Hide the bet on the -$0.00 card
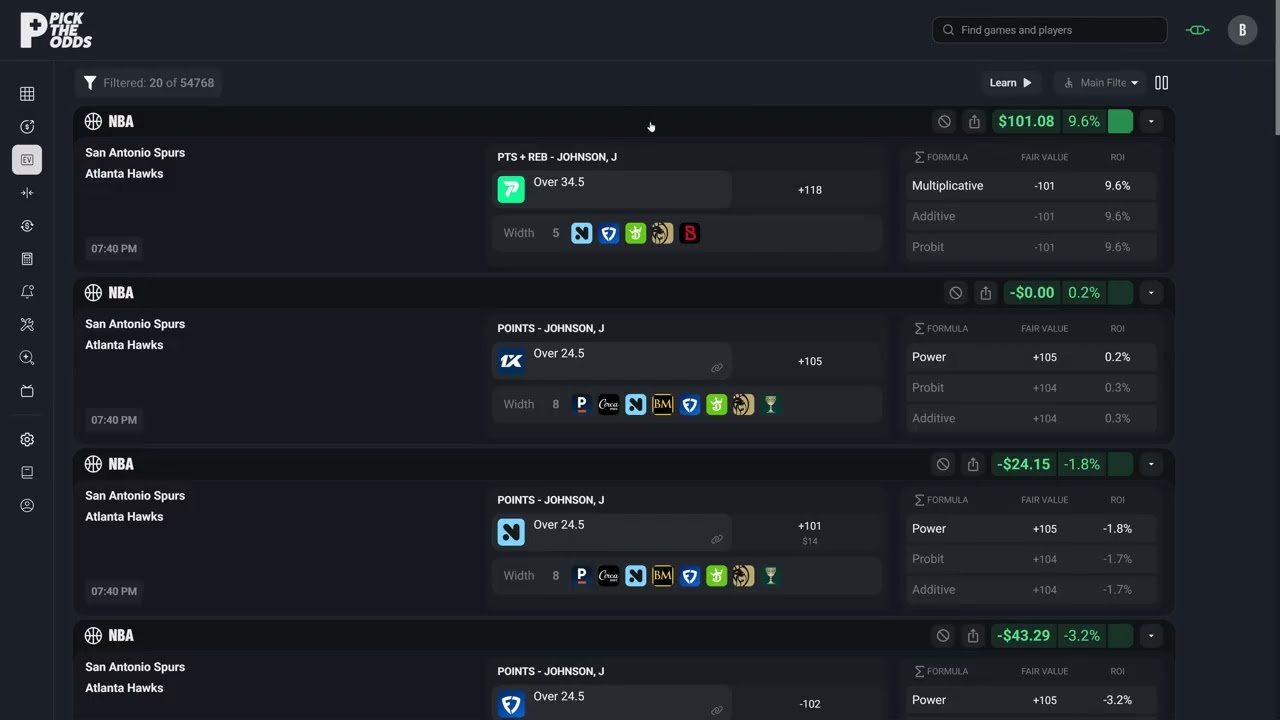The height and width of the screenshot is (720, 1280). point(956,293)
